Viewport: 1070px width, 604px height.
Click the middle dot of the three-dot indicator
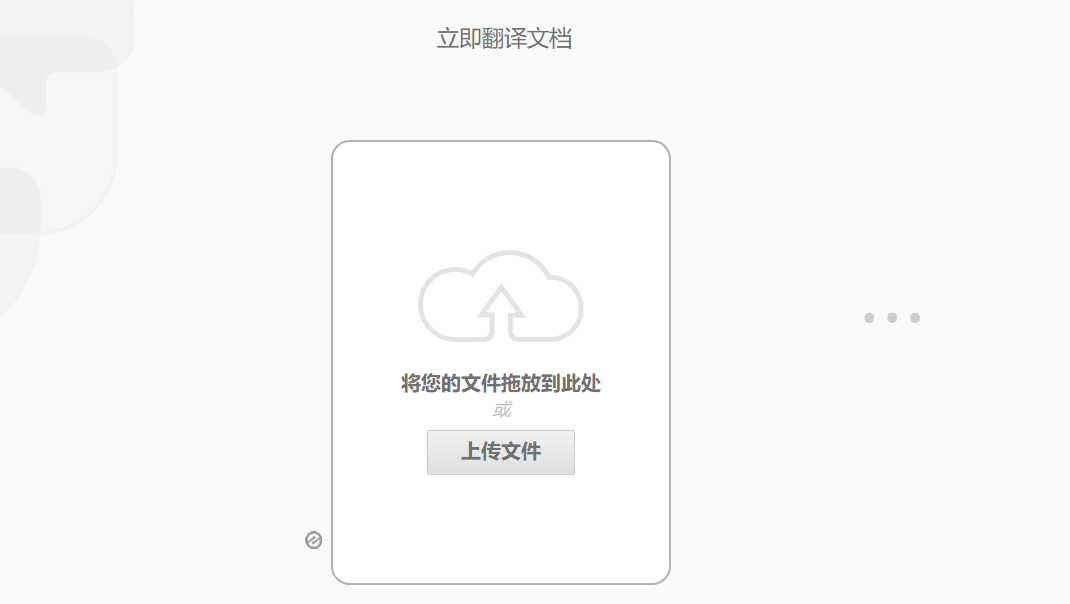(x=892, y=317)
